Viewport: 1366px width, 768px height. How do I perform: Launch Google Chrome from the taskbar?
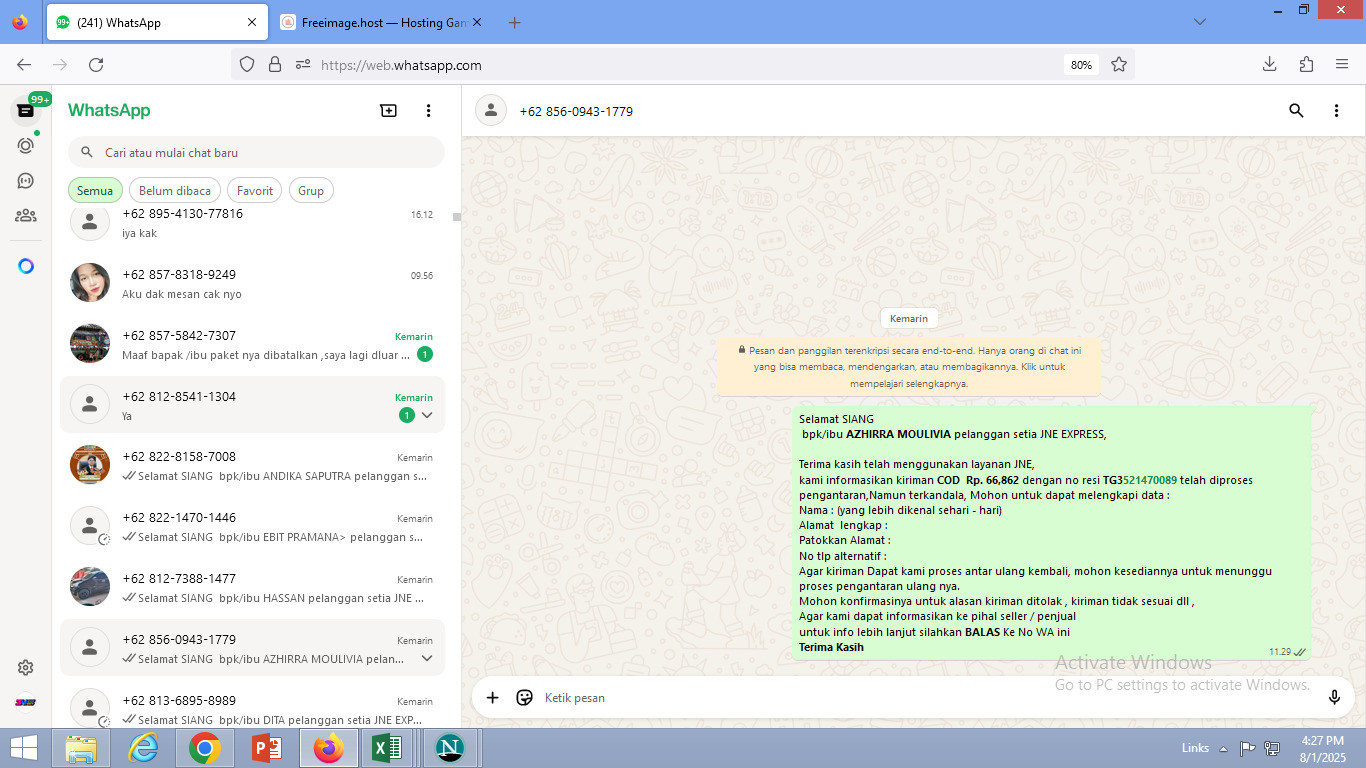tap(204, 748)
